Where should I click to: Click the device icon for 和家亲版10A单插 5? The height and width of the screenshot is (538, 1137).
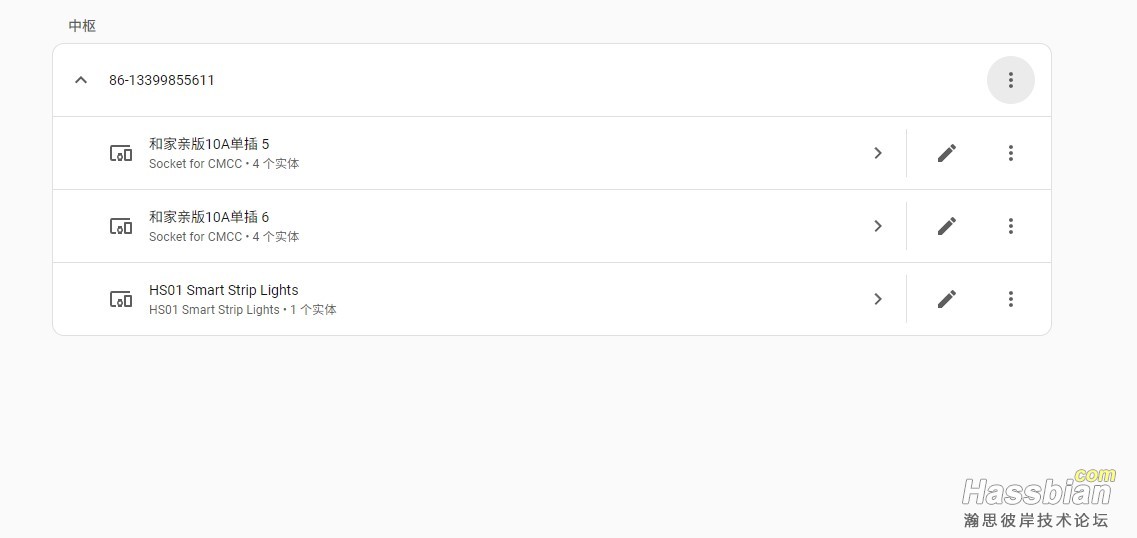[121, 153]
